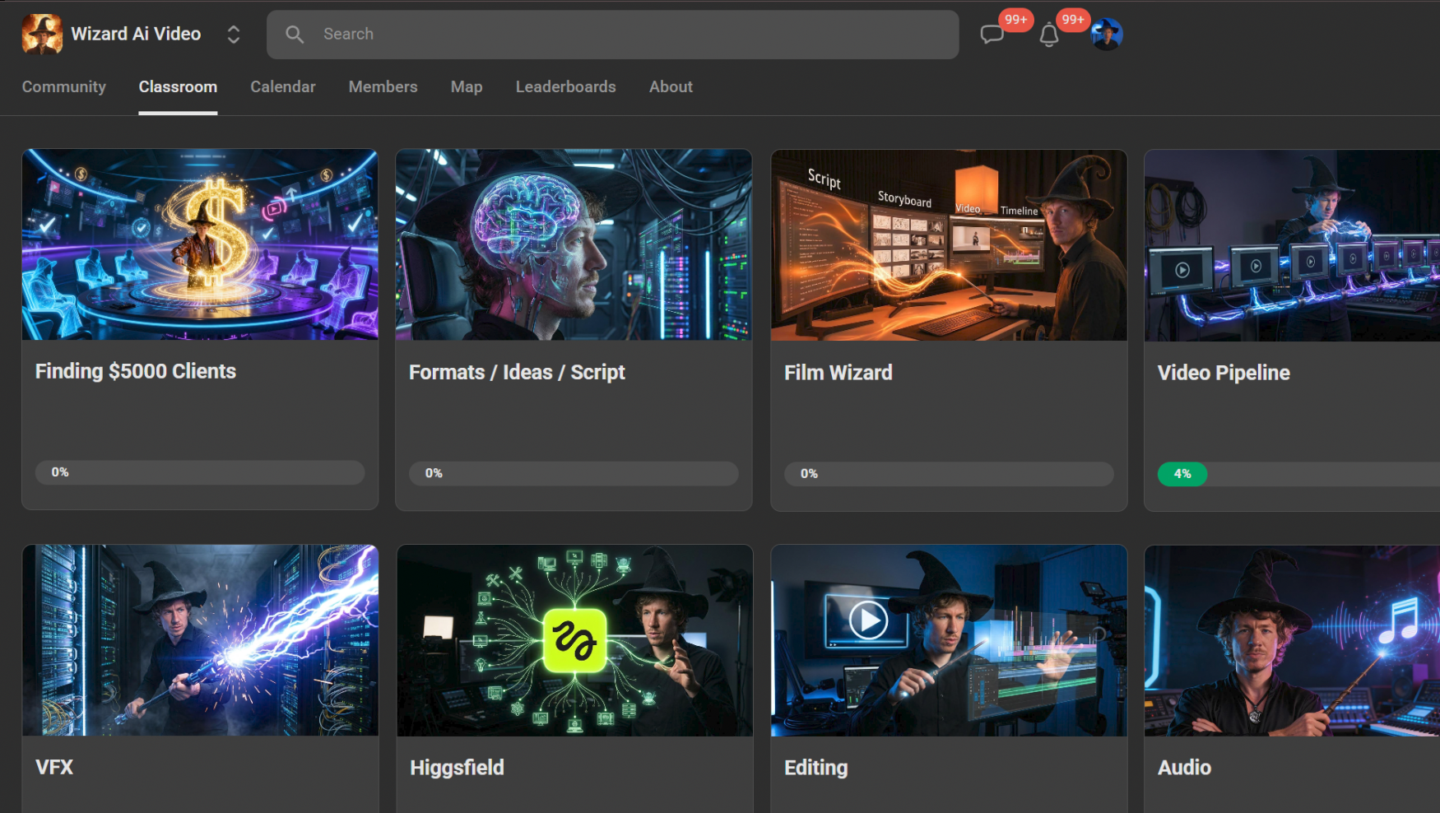Viewport: 1440px width, 813px height.
Task: Click the Film Wizard progress bar
Action: pos(949,473)
